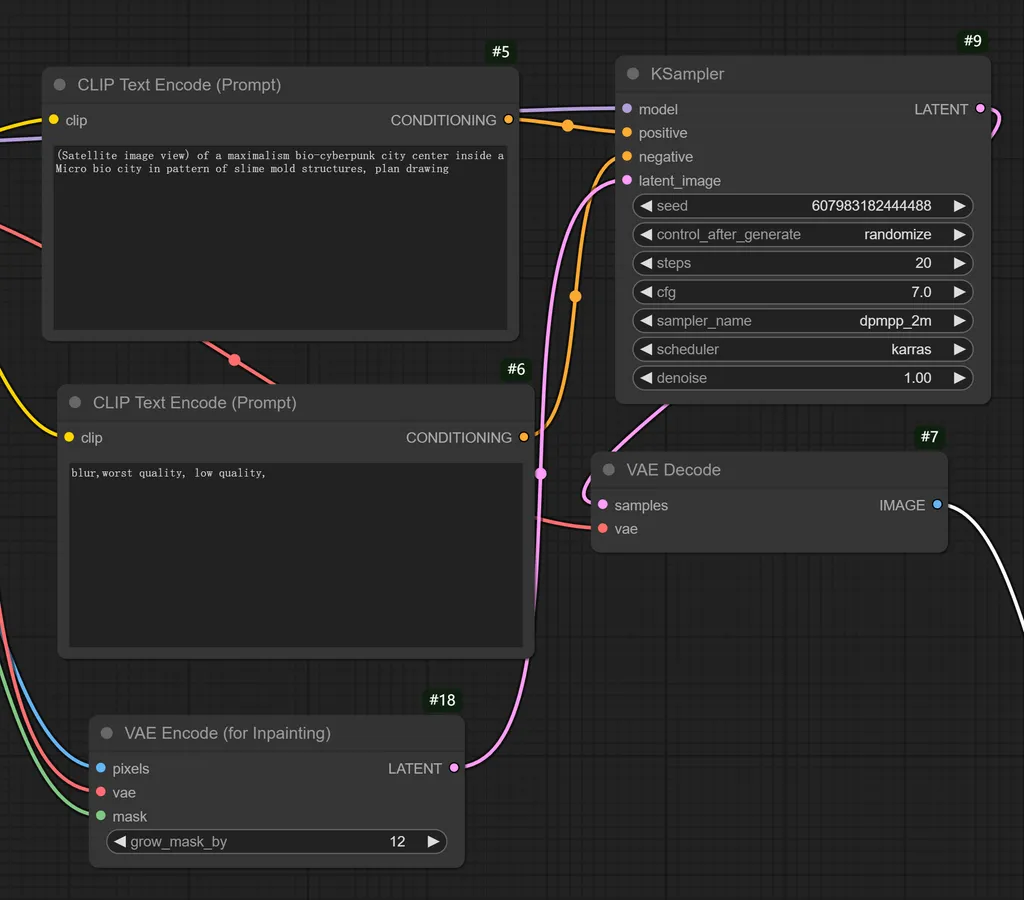This screenshot has height=900, width=1024.
Task: Open the sampler_name dropdown showing dpmpp_2m
Action: (x=803, y=321)
